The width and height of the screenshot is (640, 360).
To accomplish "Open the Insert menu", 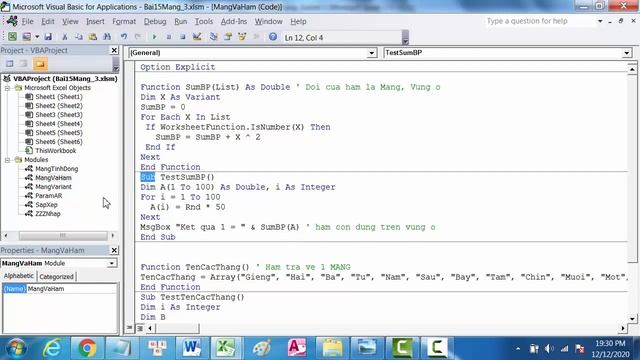I will [95, 21].
